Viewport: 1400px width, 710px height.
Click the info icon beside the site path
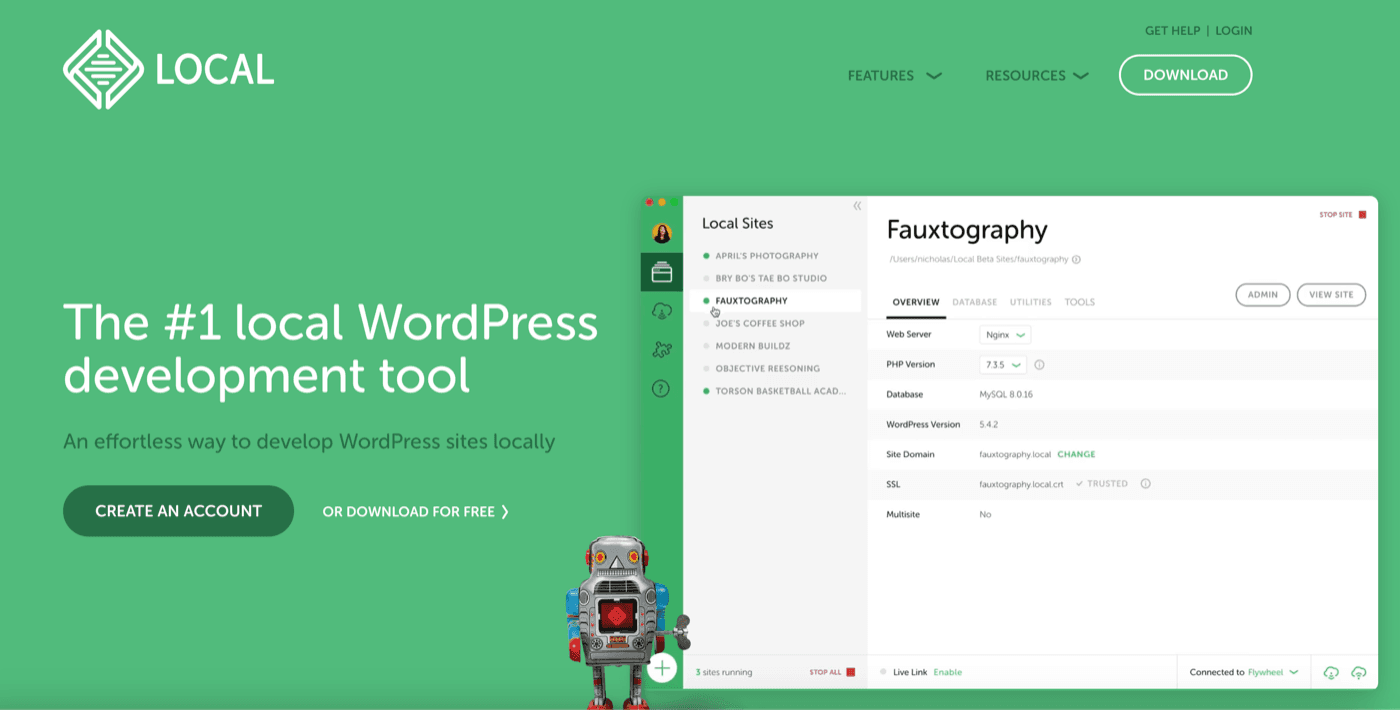(x=1076, y=259)
